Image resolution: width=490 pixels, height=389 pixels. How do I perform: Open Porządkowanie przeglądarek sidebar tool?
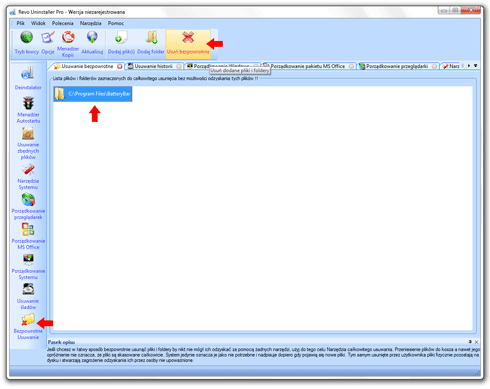(28, 207)
